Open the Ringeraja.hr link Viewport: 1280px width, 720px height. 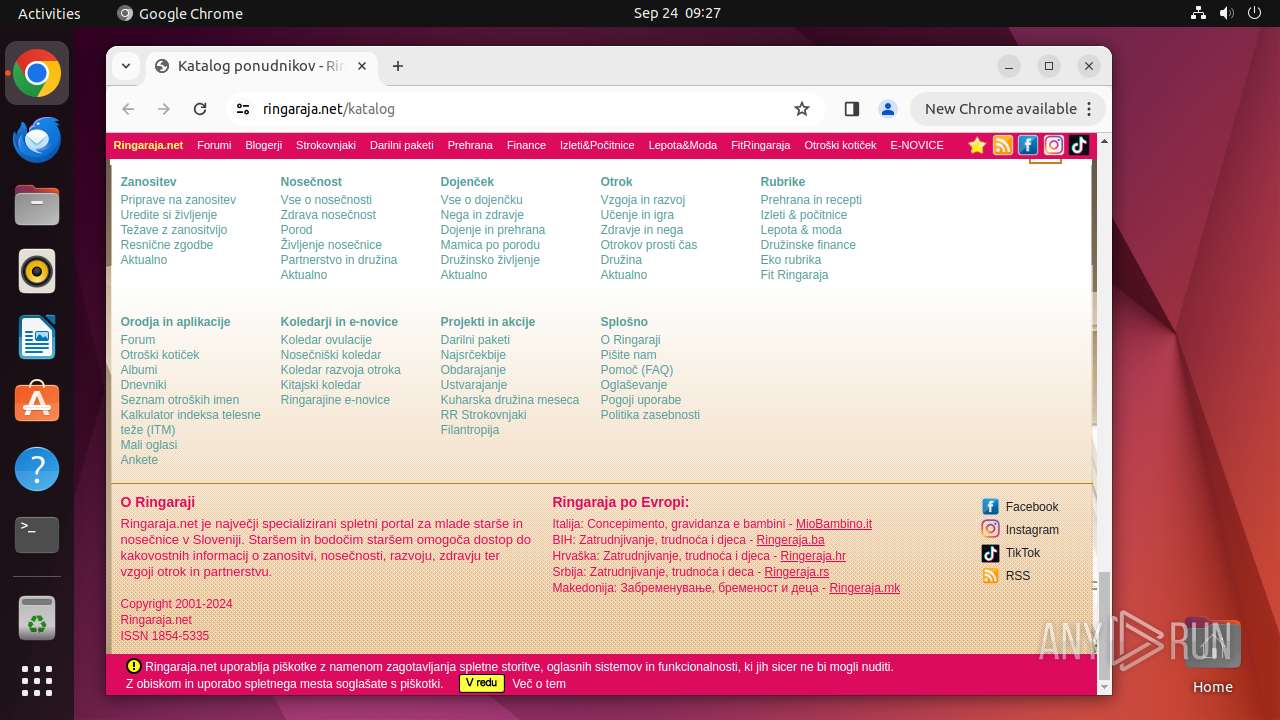coord(813,556)
